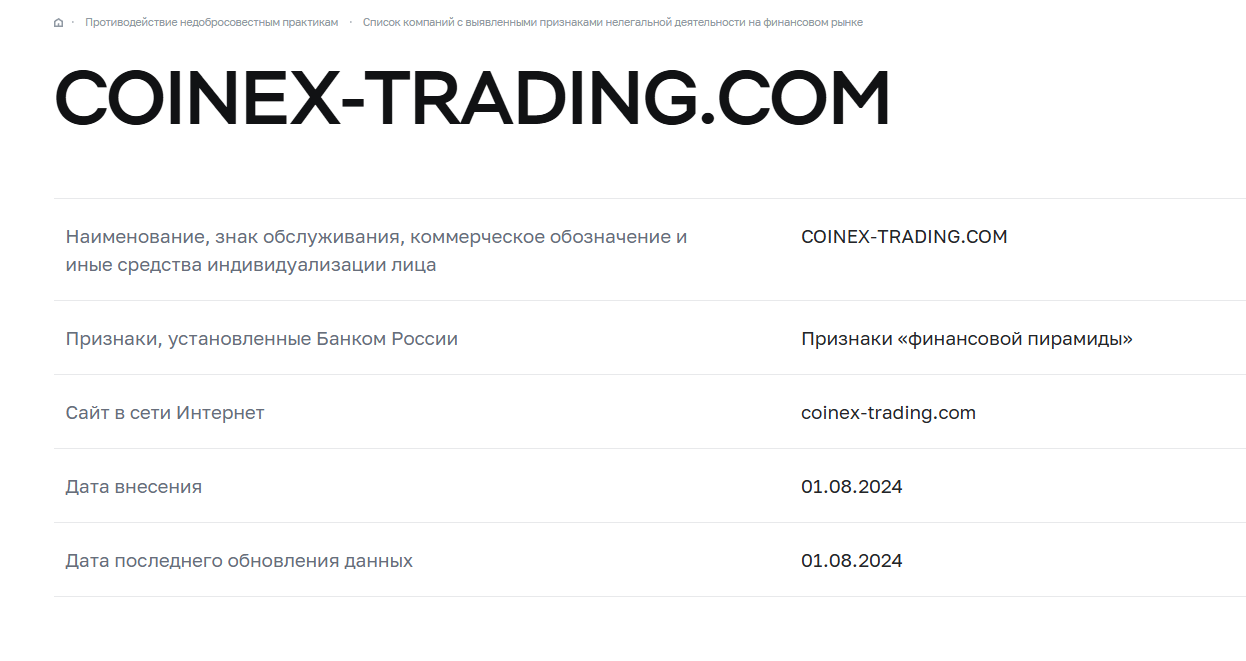Click the second breadcrumb separator dot
The width and height of the screenshot is (1246, 661).
[x=349, y=21]
